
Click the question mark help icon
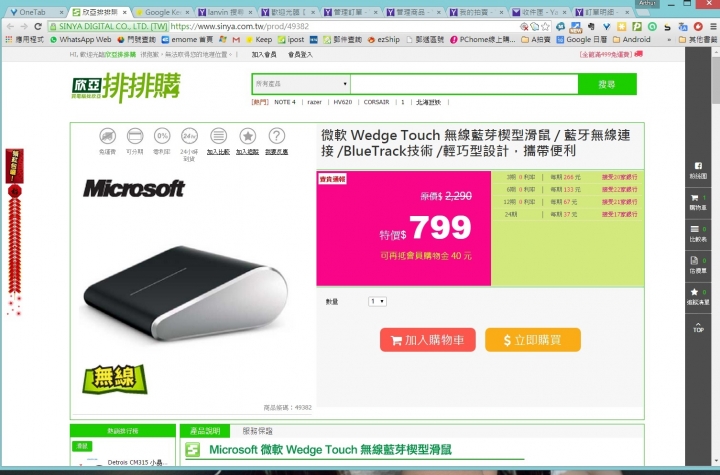[276, 136]
